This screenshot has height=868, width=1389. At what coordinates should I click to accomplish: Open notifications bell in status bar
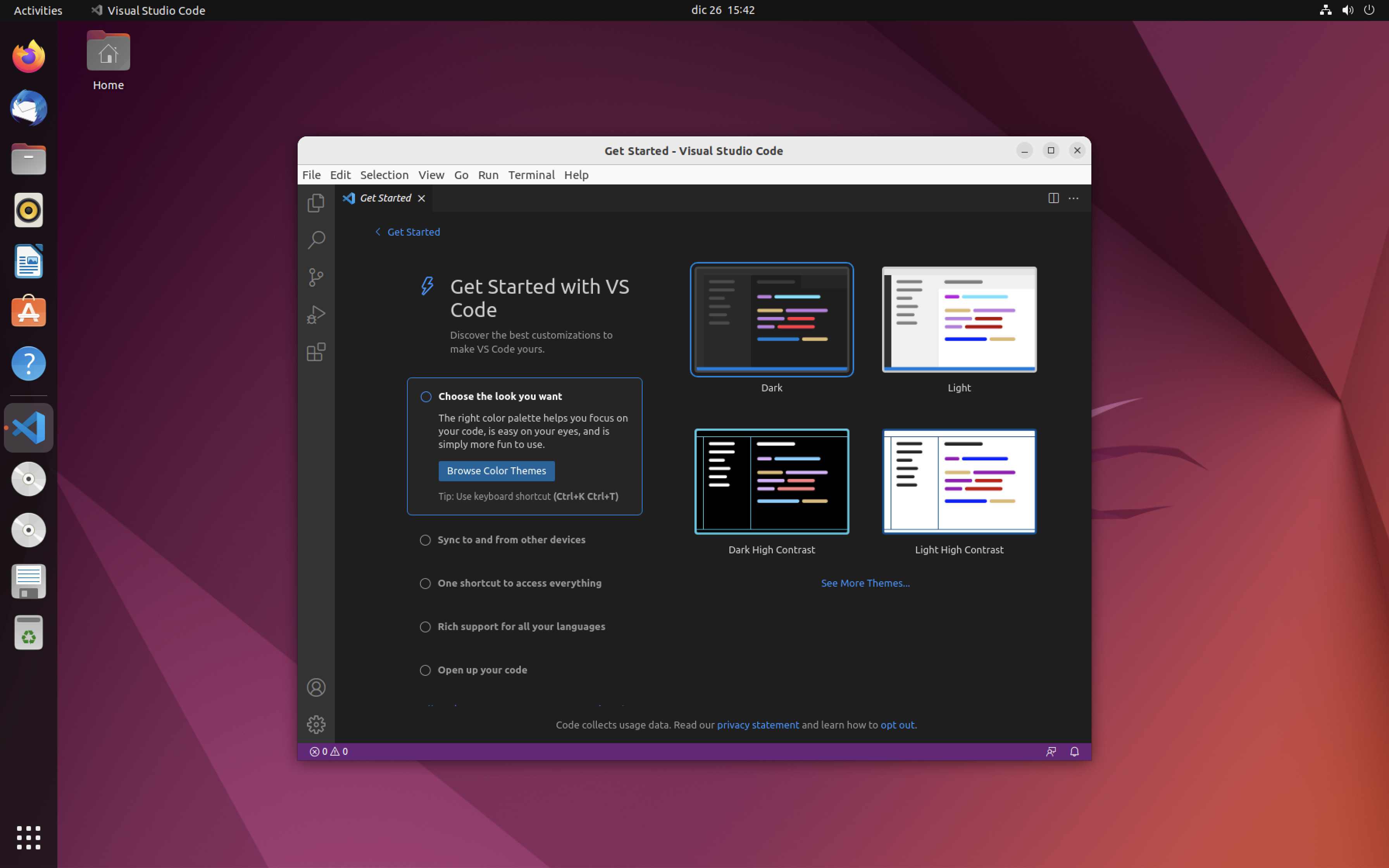[1074, 751]
